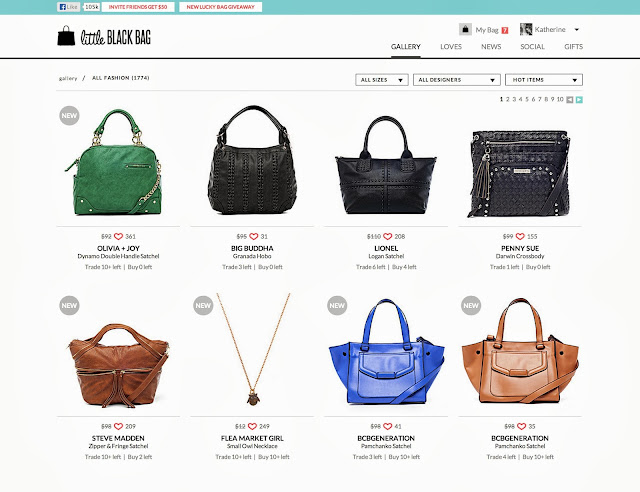Screen dimensions: 640x492
Task: Open the All Sizes dropdown
Action: 382,80
